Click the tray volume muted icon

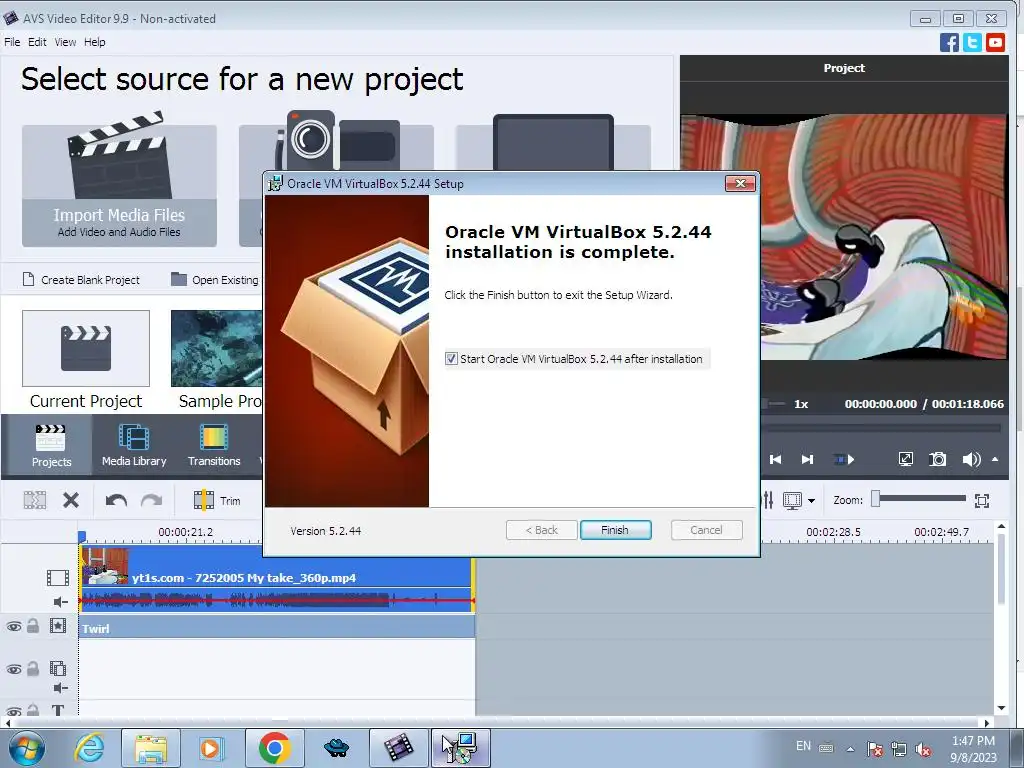point(923,749)
